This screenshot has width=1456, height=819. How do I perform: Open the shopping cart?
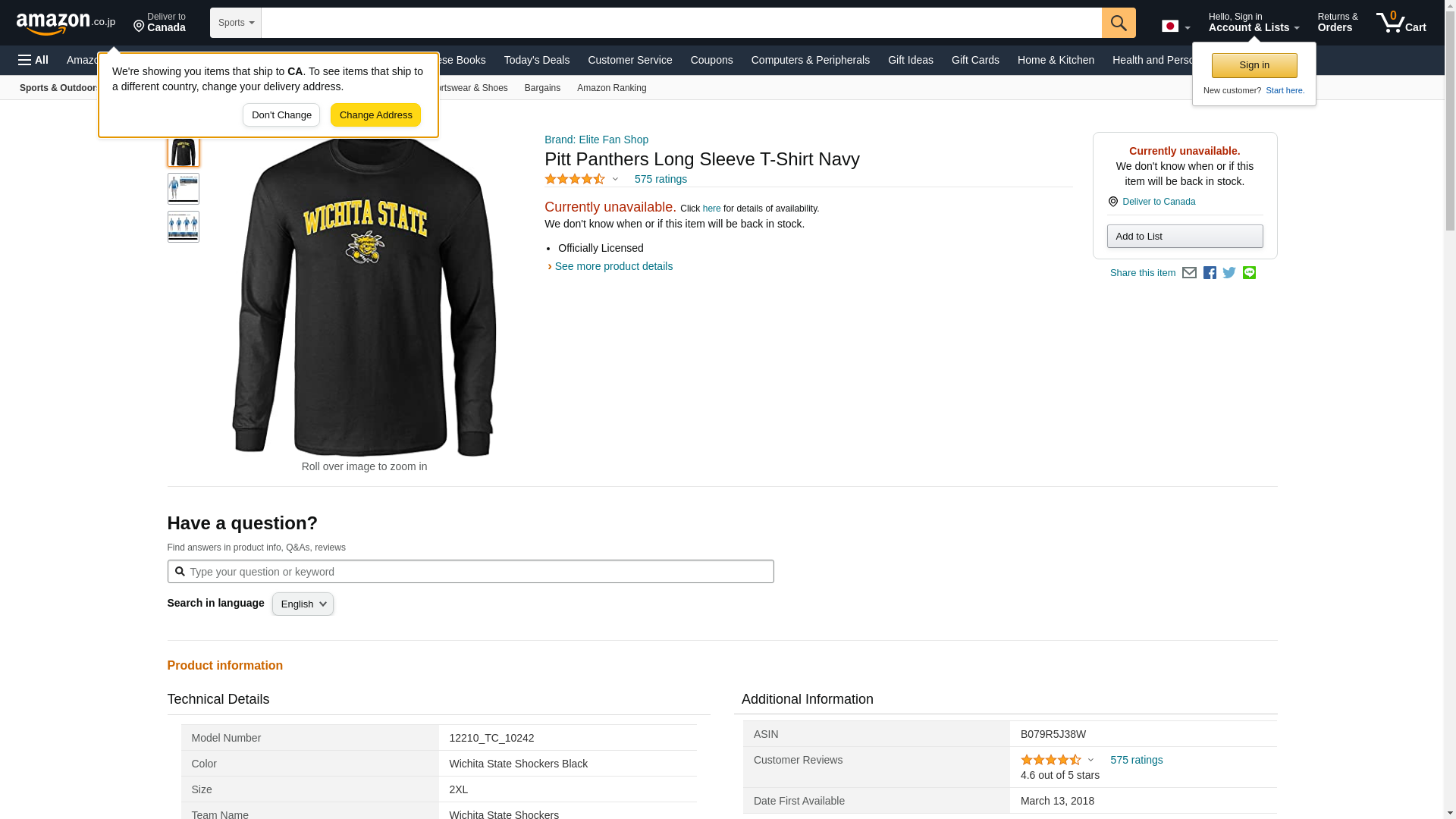tap(1401, 23)
